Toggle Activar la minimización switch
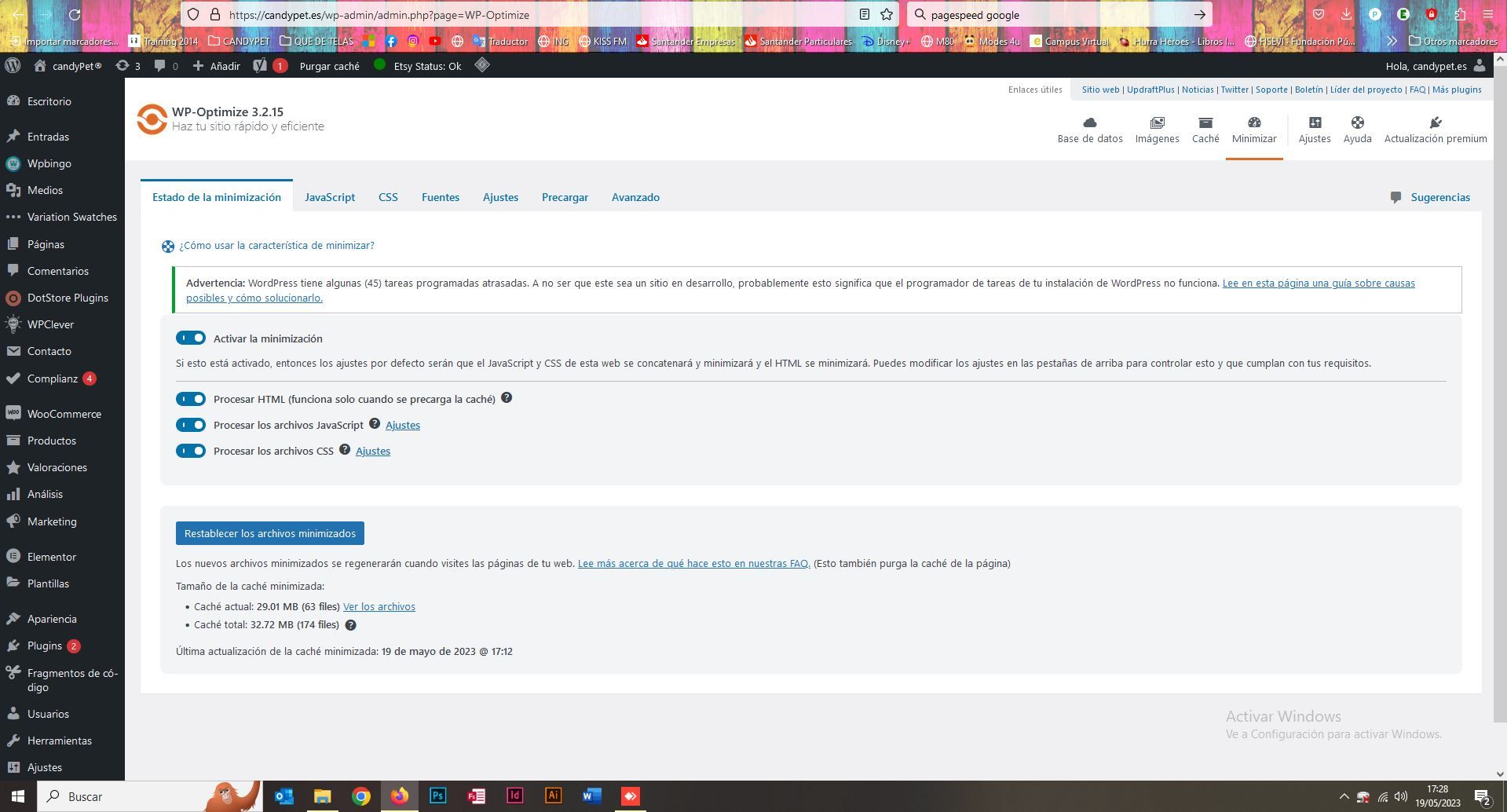The image size is (1507, 812). [x=191, y=338]
